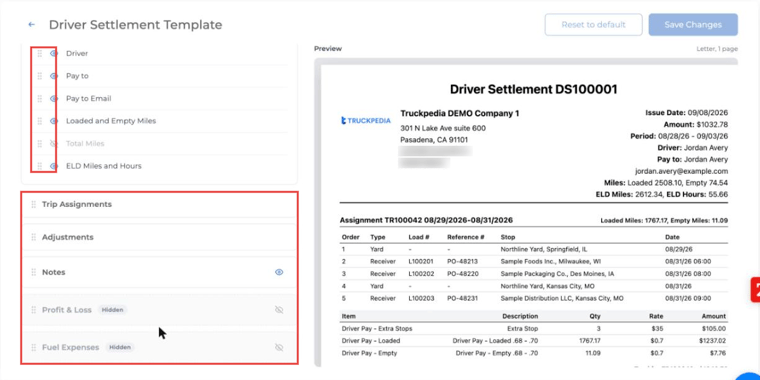Viewport: 760px width, 380px height.
Task: Click the Preview panel label
Action: pyautogui.click(x=328, y=49)
